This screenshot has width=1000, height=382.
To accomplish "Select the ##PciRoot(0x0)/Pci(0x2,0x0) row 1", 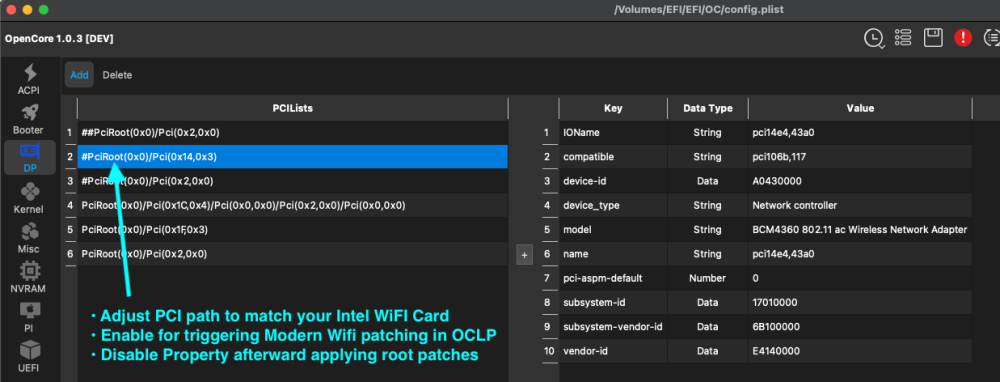I will 293,133.
